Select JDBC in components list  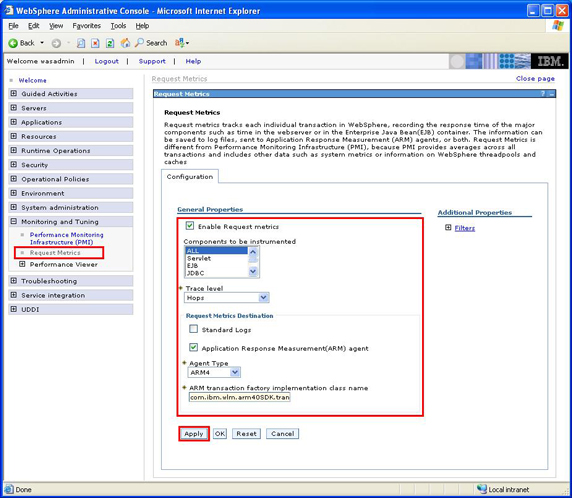(216, 273)
